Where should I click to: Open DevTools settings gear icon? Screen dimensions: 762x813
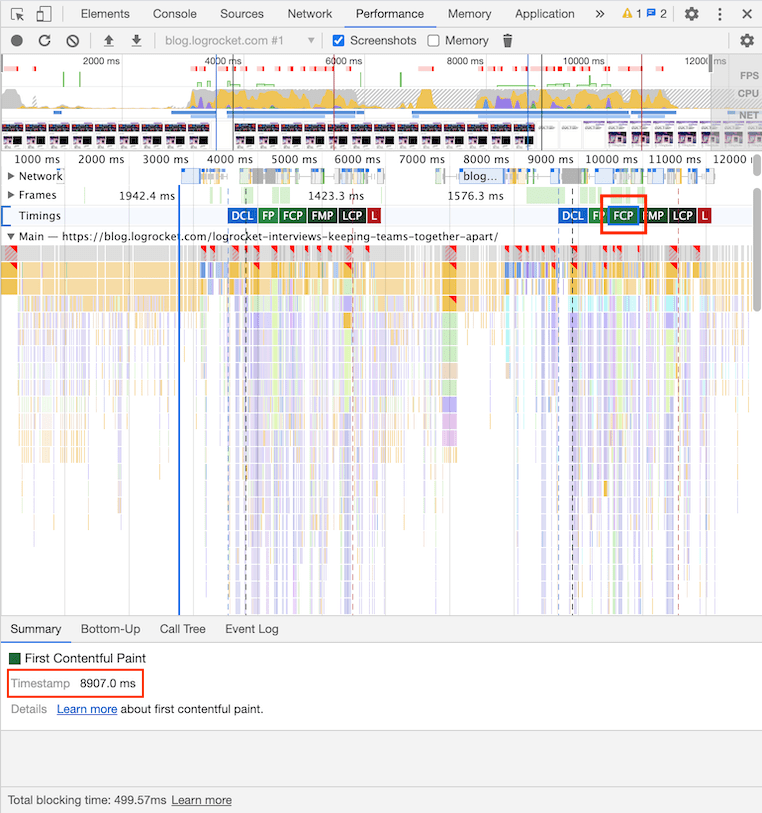pyautogui.click(x=692, y=14)
